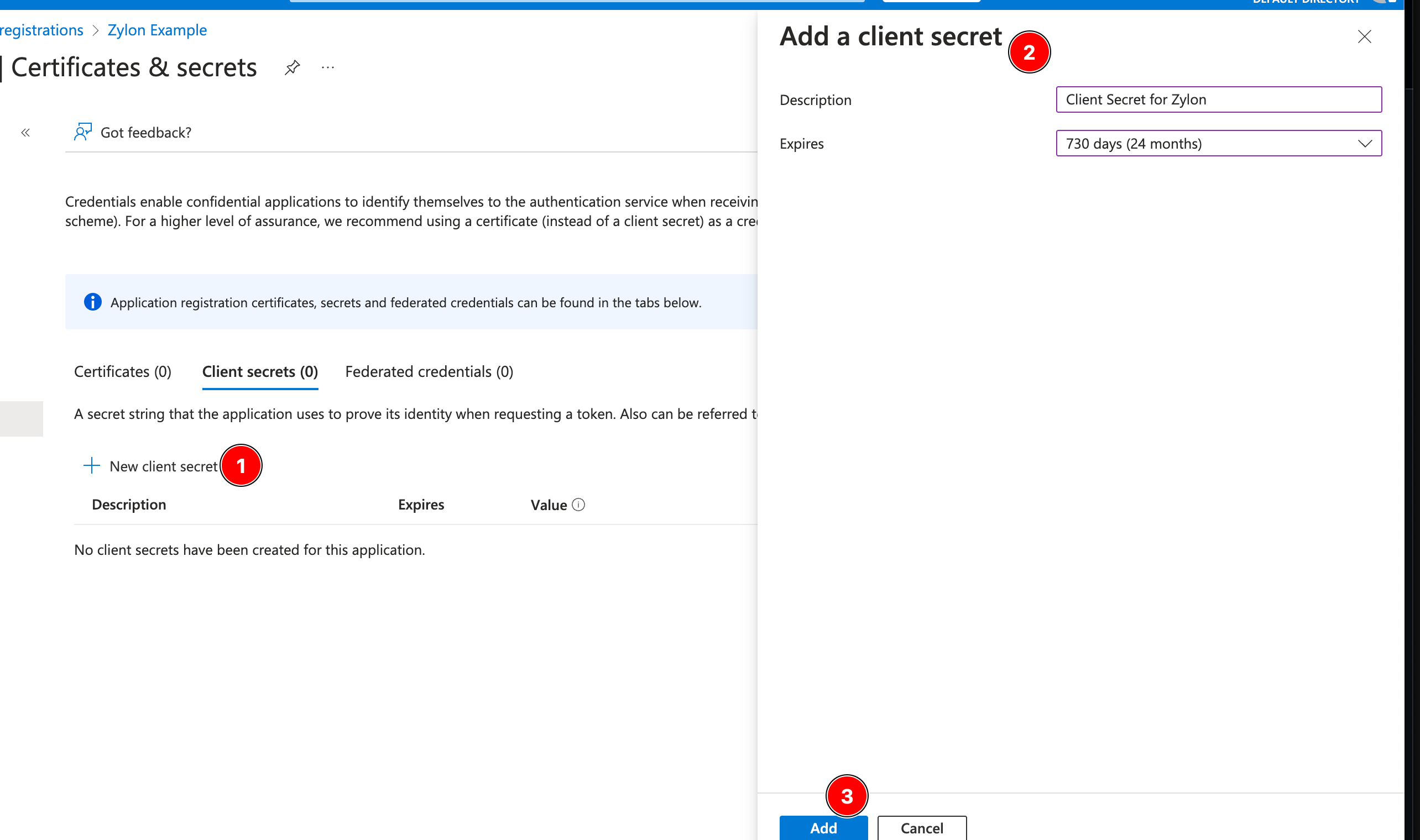Switch to the Certificates (0) tab
Viewport: 1420px width, 840px height.
(123, 372)
